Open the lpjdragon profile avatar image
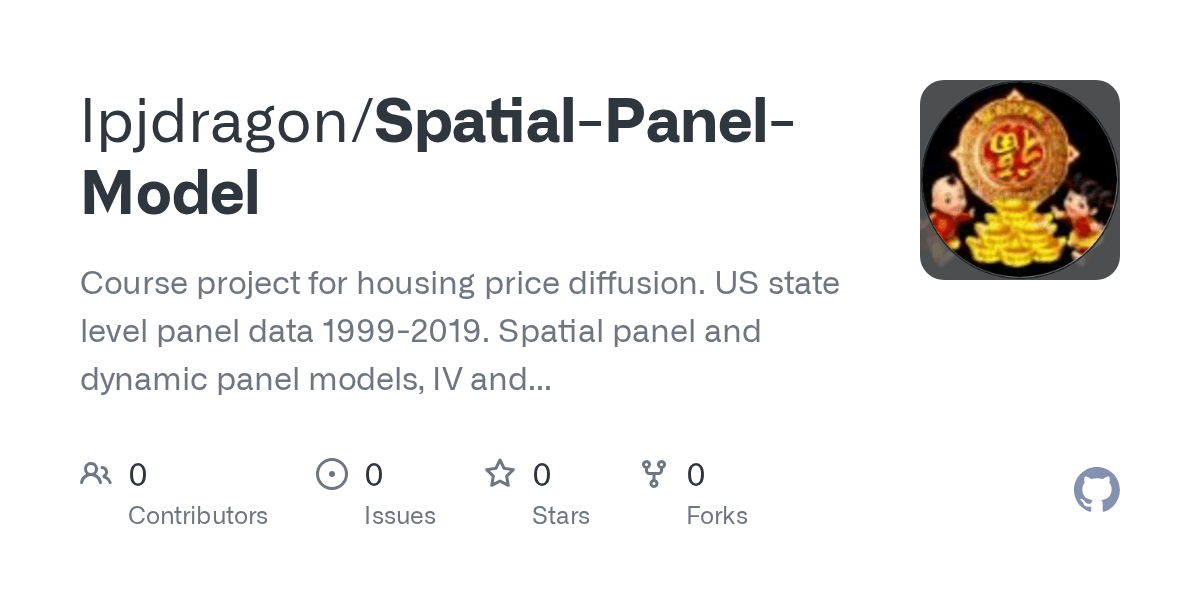Image resolution: width=1200 pixels, height=600 pixels. point(1019,180)
